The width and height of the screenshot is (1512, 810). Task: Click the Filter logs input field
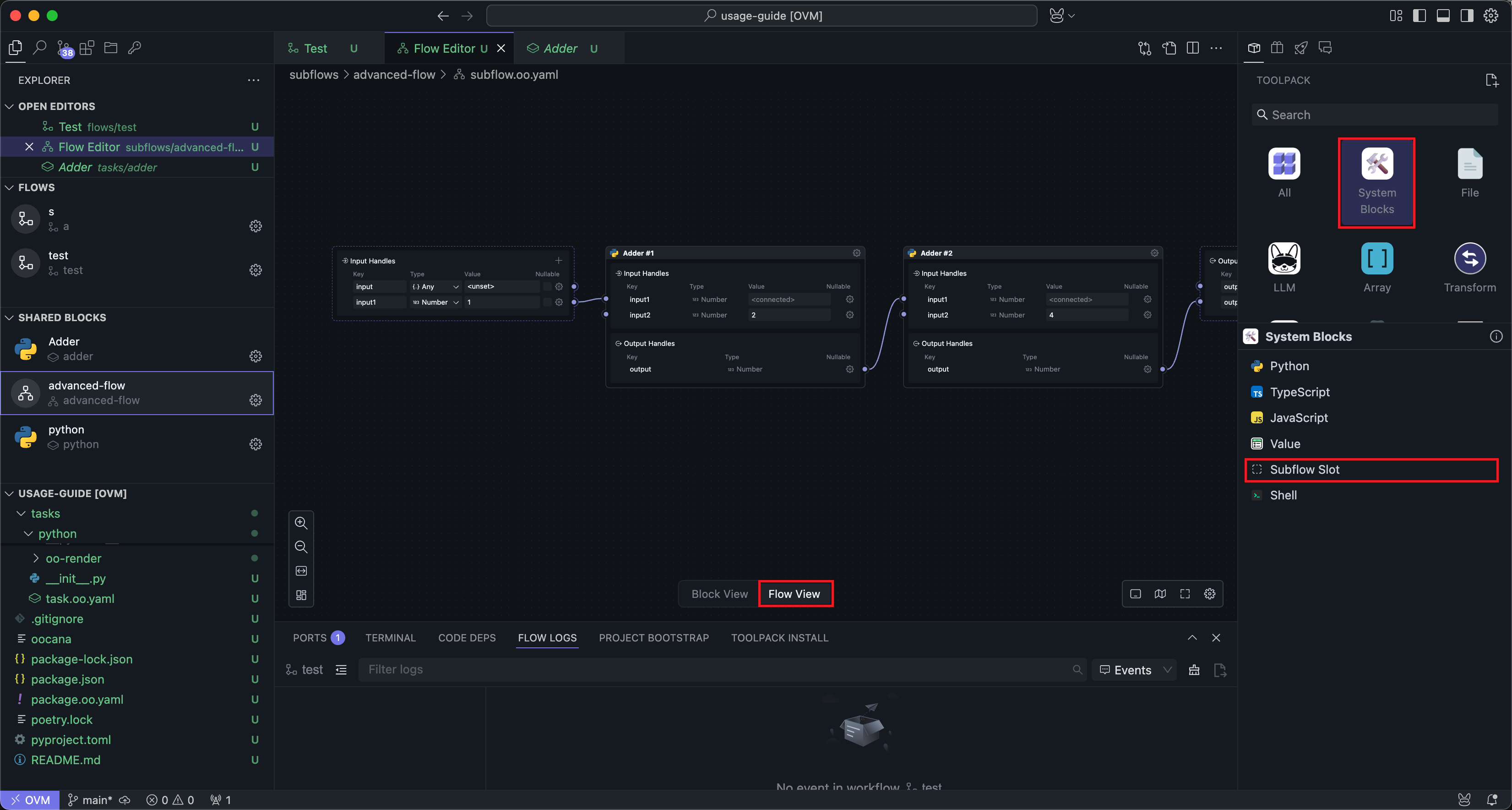(x=716, y=669)
